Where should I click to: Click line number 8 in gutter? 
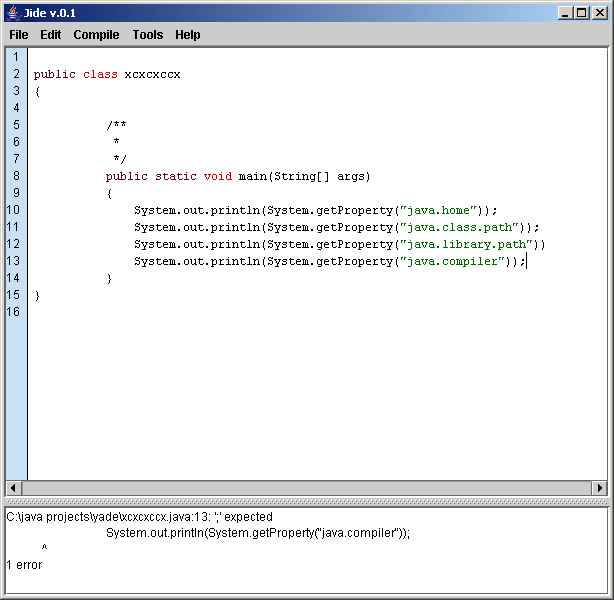click(x=16, y=176)
